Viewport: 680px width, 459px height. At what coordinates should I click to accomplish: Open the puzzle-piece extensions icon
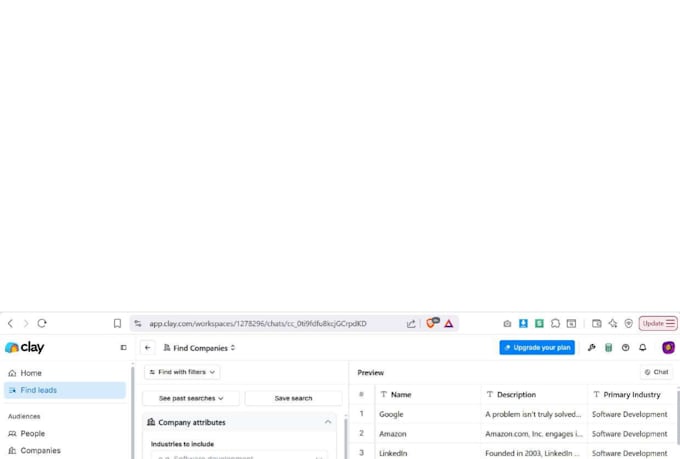[555, 323]
